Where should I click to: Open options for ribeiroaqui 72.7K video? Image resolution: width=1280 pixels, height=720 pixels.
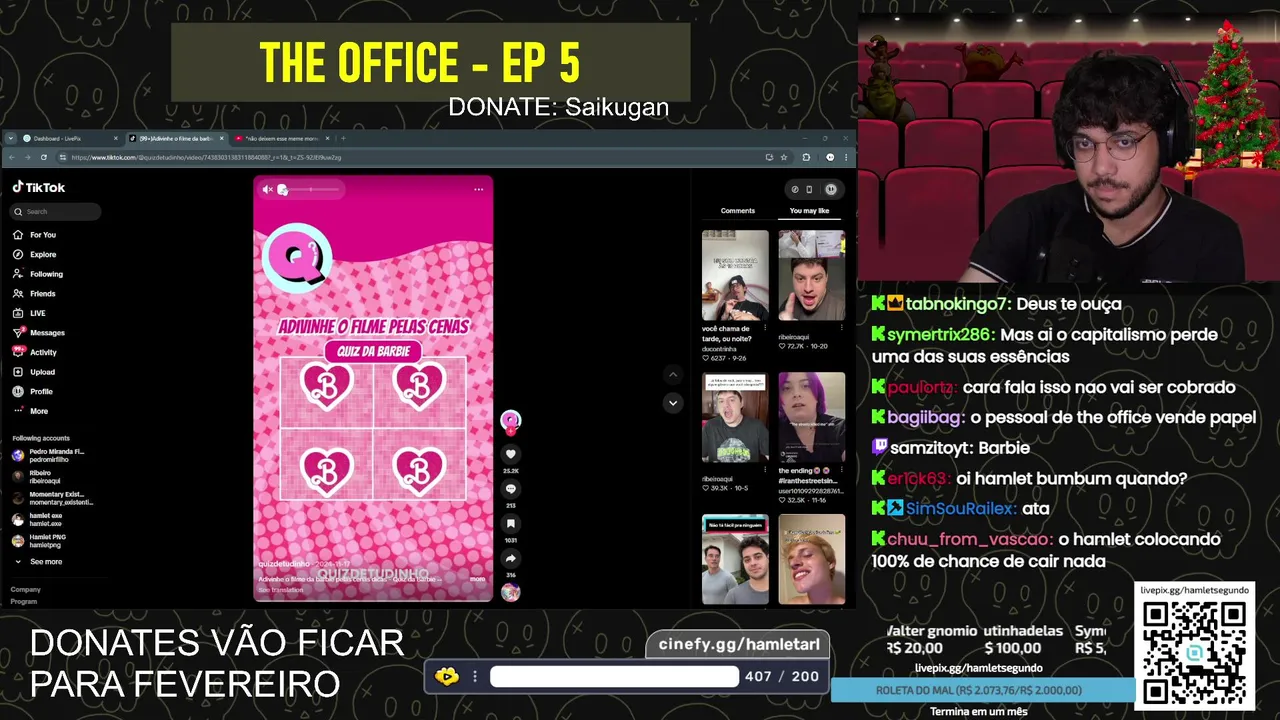coord(841,328)
